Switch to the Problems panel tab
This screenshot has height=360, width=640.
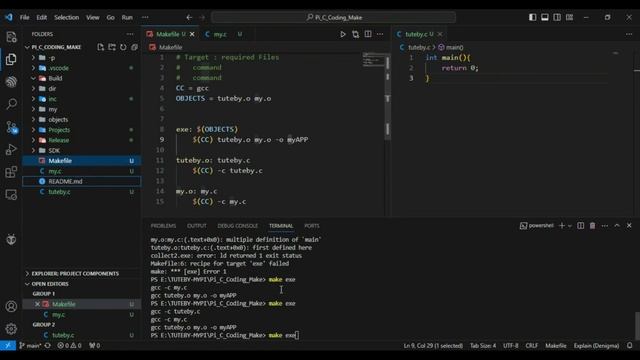tap(163, 226)
